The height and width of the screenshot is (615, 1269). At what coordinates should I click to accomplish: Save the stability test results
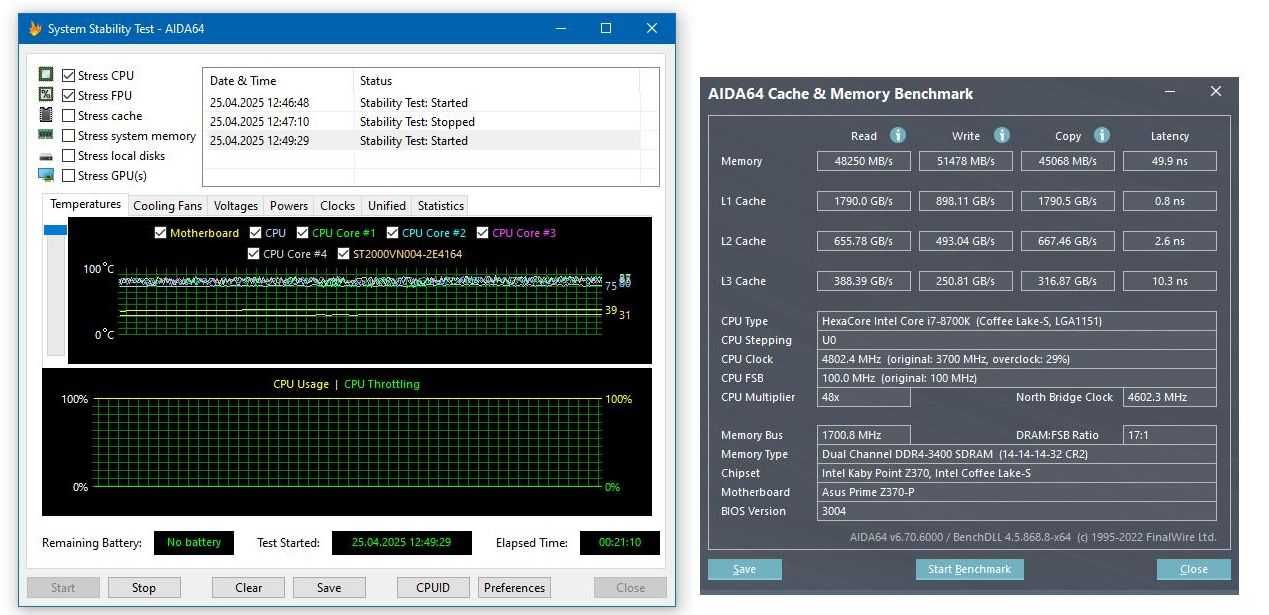click(329, 587)
